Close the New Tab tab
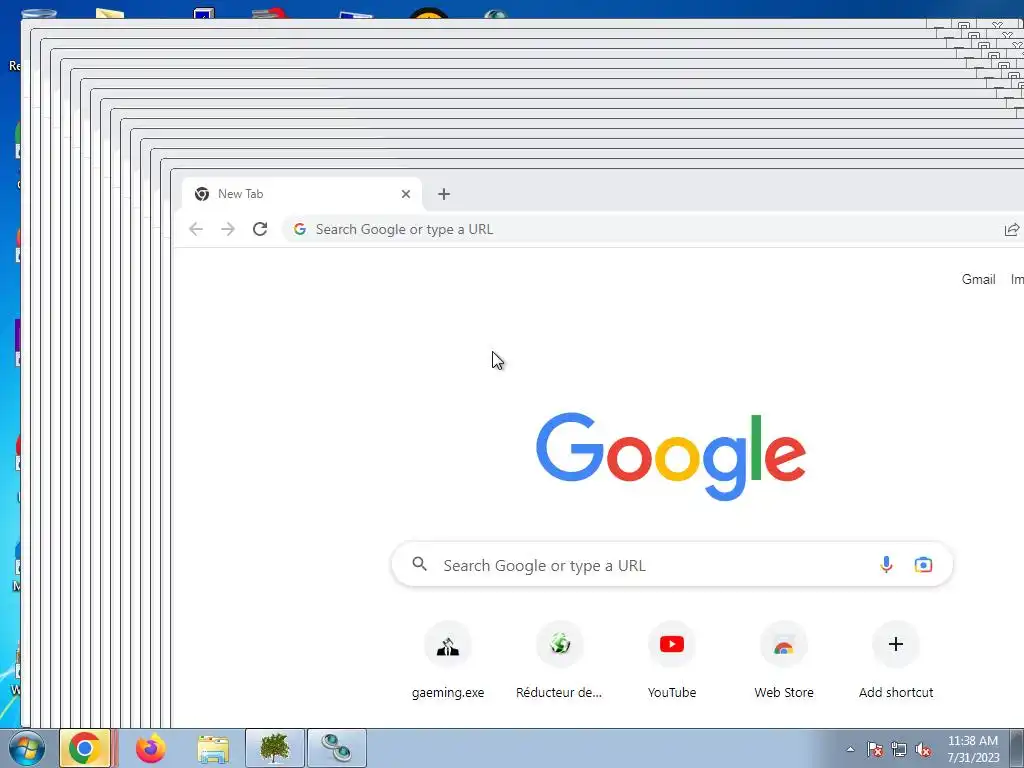The width and height of the screenshot is (1024, 768). point(406,194)
